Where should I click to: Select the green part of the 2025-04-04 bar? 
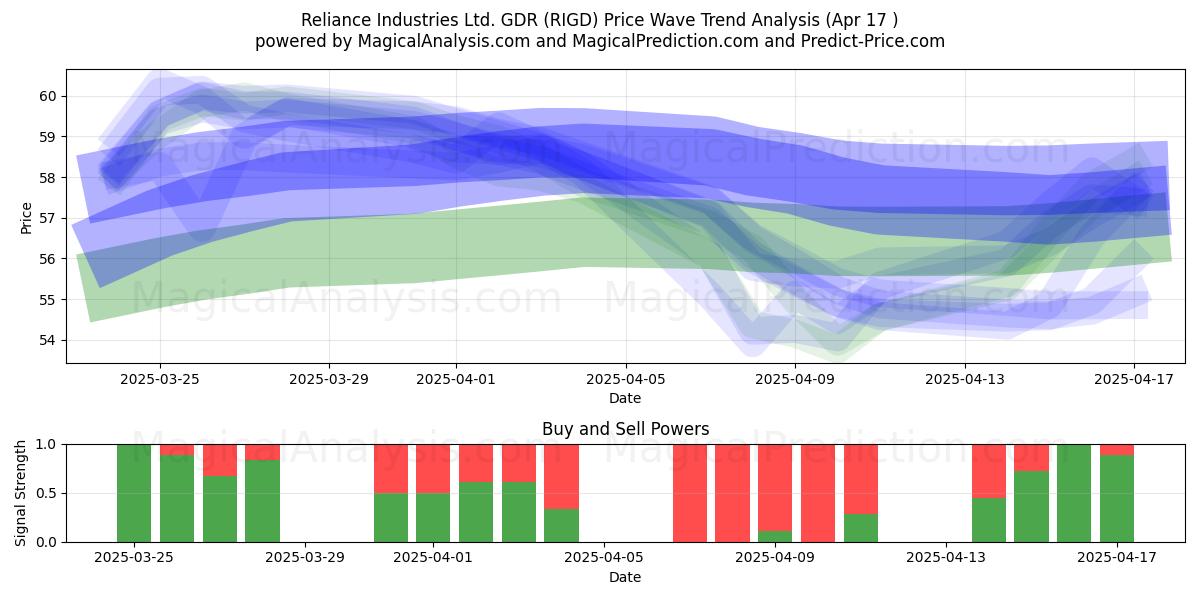coord(562,526)
